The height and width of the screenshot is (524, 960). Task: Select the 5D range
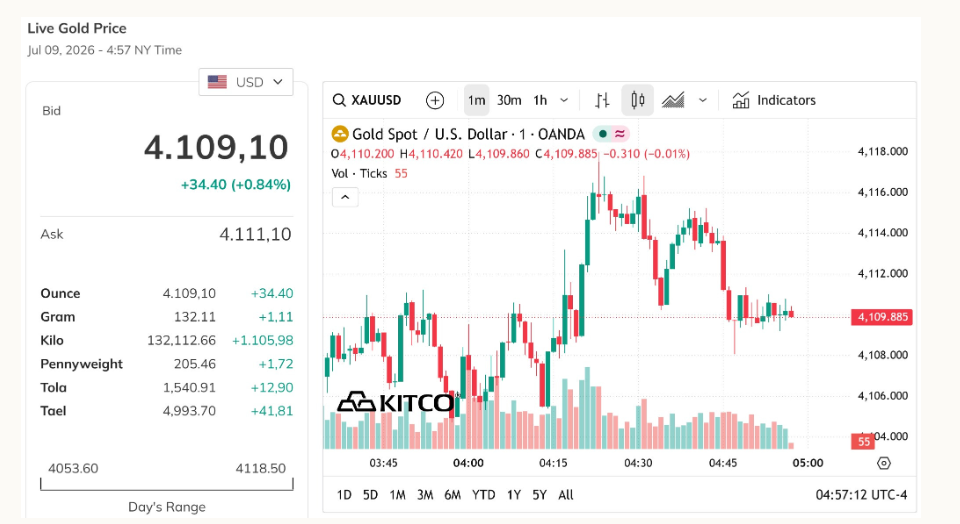[370, 495]
